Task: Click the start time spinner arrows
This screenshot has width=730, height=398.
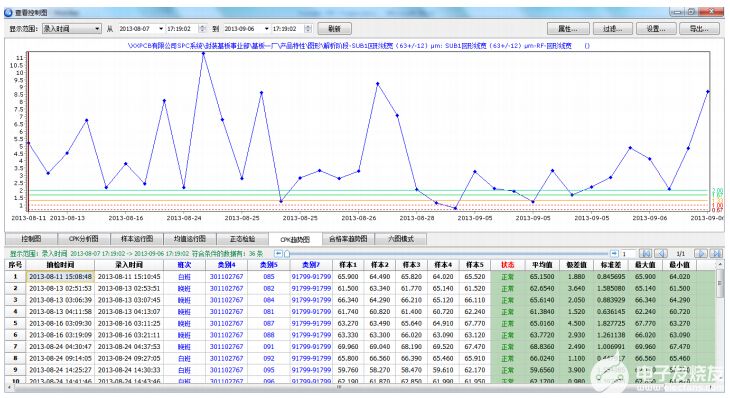Action: 203,29
